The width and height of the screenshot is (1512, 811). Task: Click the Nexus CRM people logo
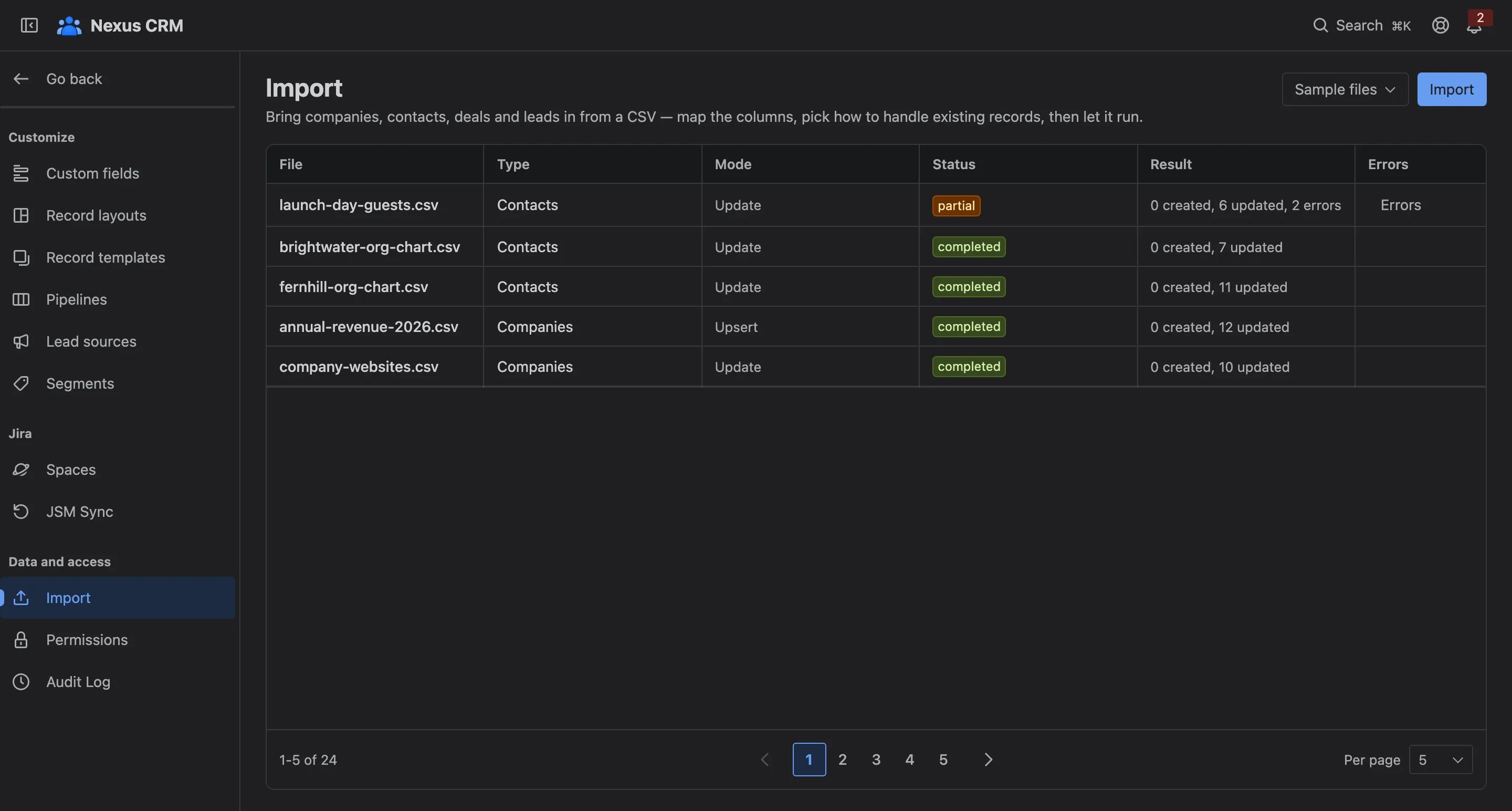(69, 25)
